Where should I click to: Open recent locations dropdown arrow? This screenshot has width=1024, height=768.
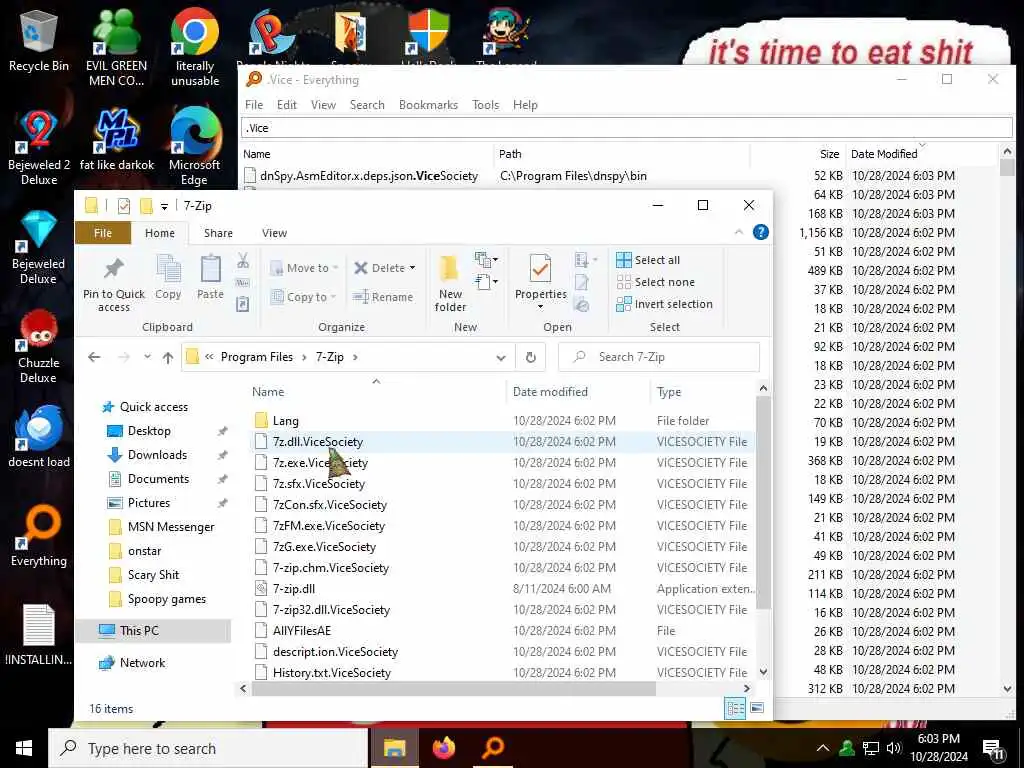(x=148, y=357)
